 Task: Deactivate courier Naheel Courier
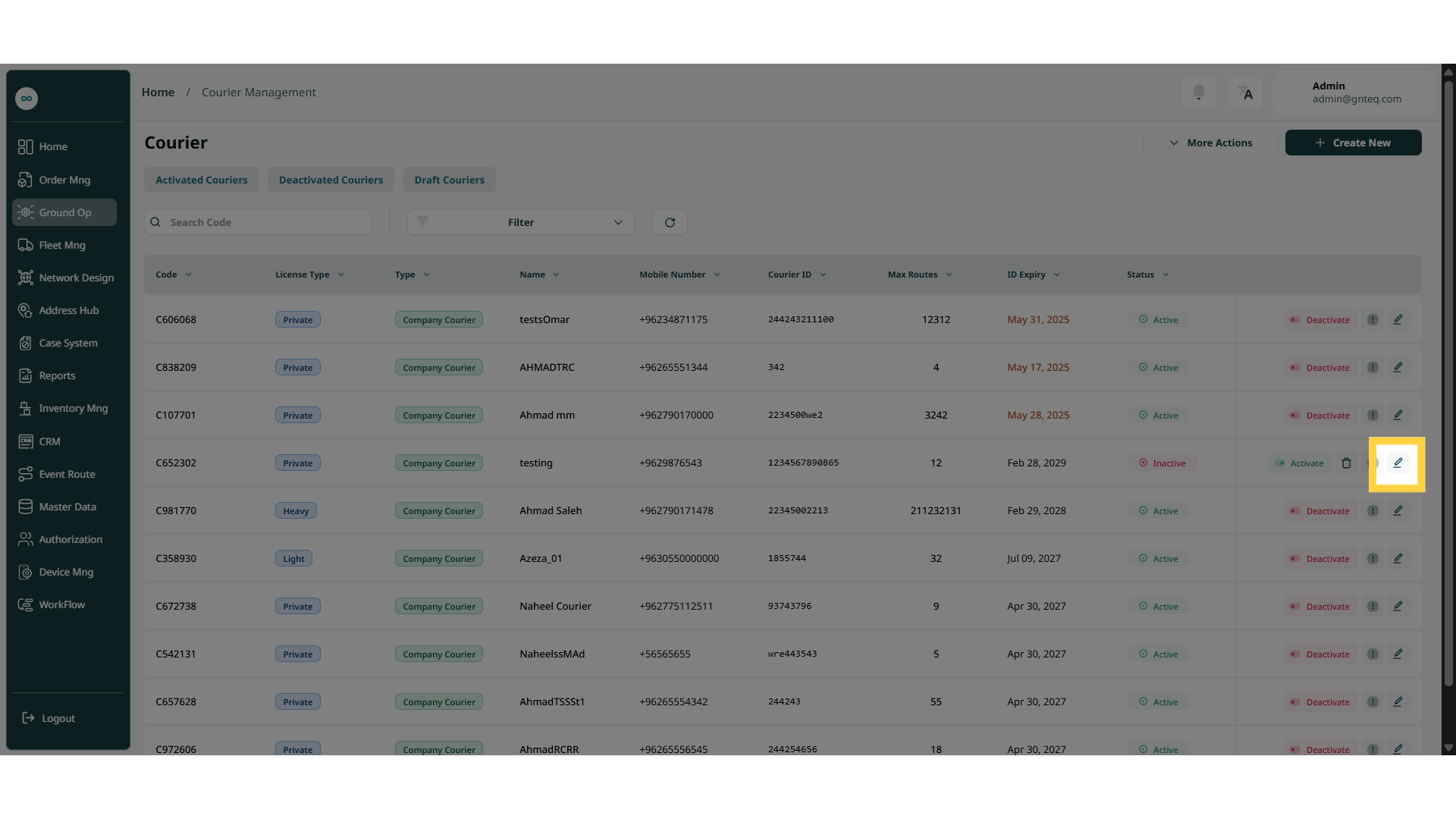point(1319,606)
